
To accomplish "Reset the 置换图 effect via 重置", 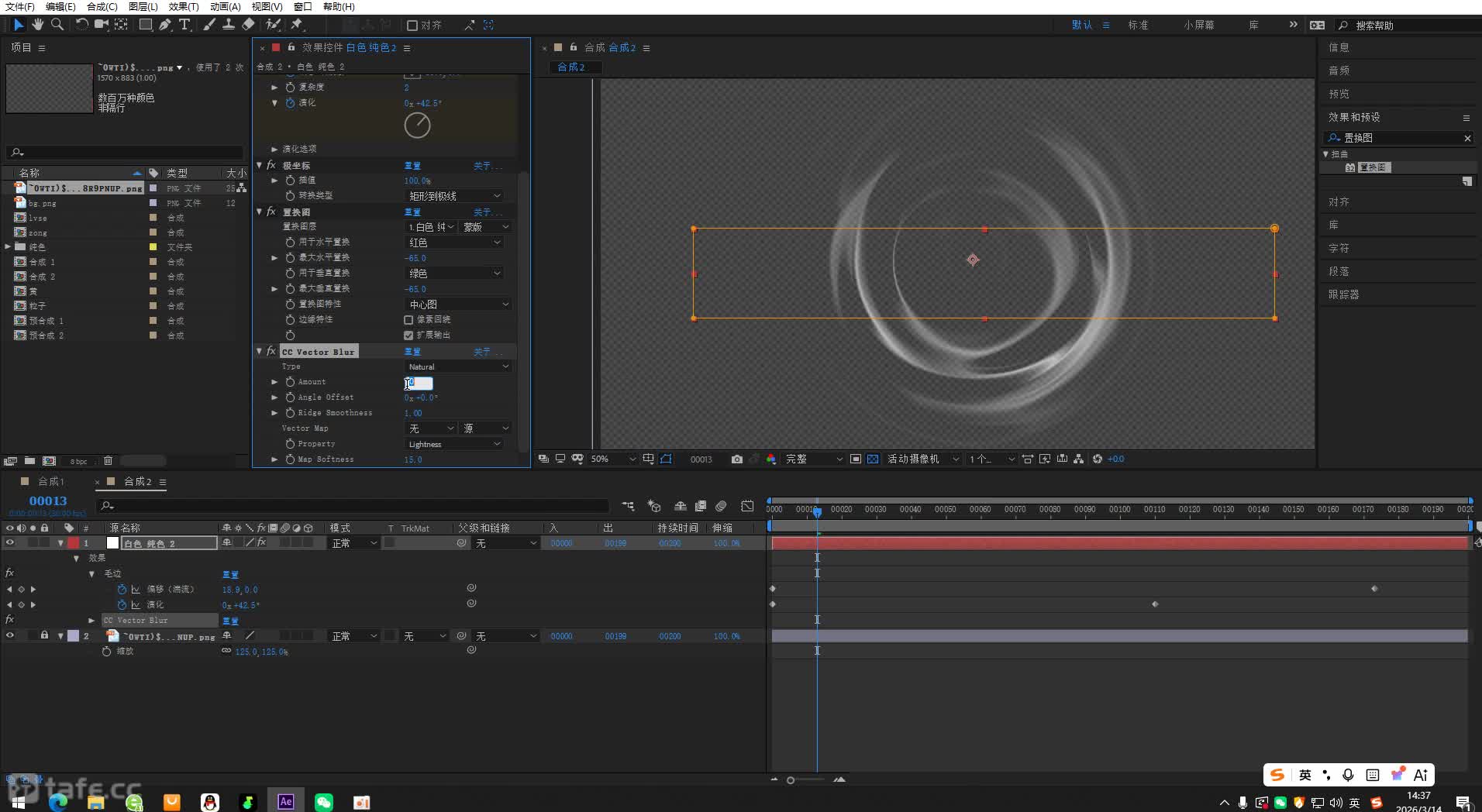I will point(412,212).
